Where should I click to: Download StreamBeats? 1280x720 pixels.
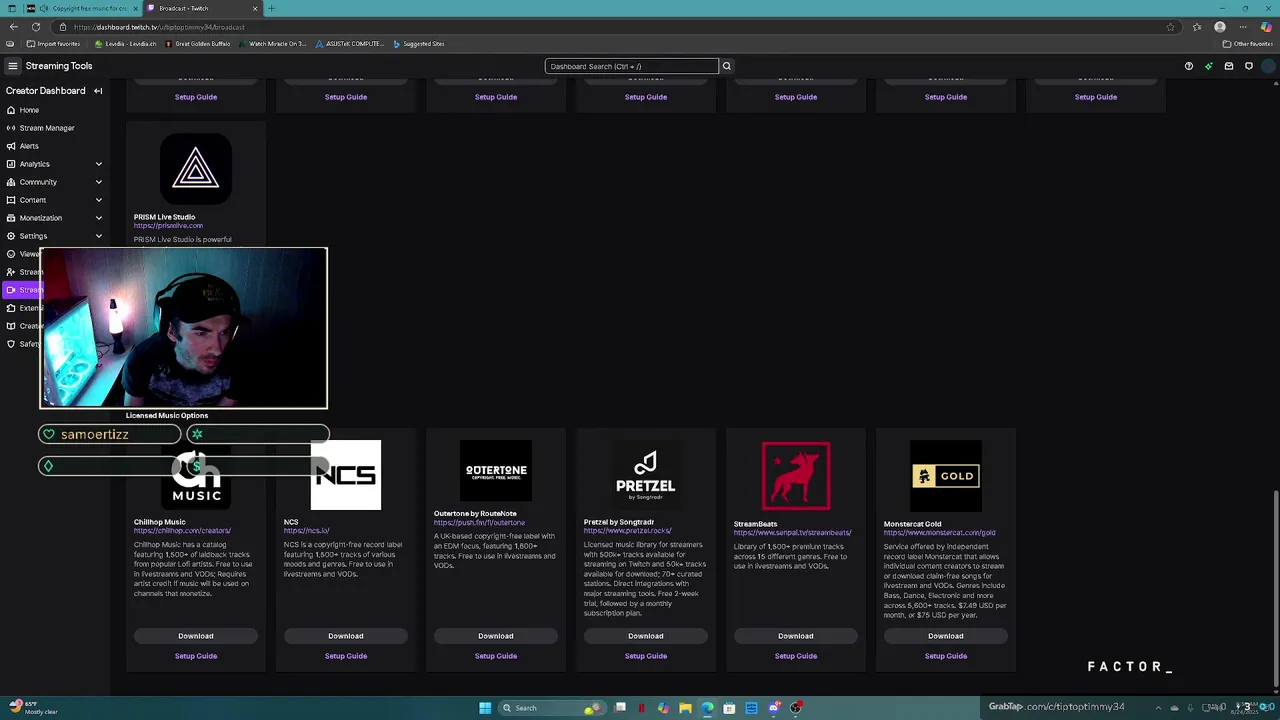[796, 636]
